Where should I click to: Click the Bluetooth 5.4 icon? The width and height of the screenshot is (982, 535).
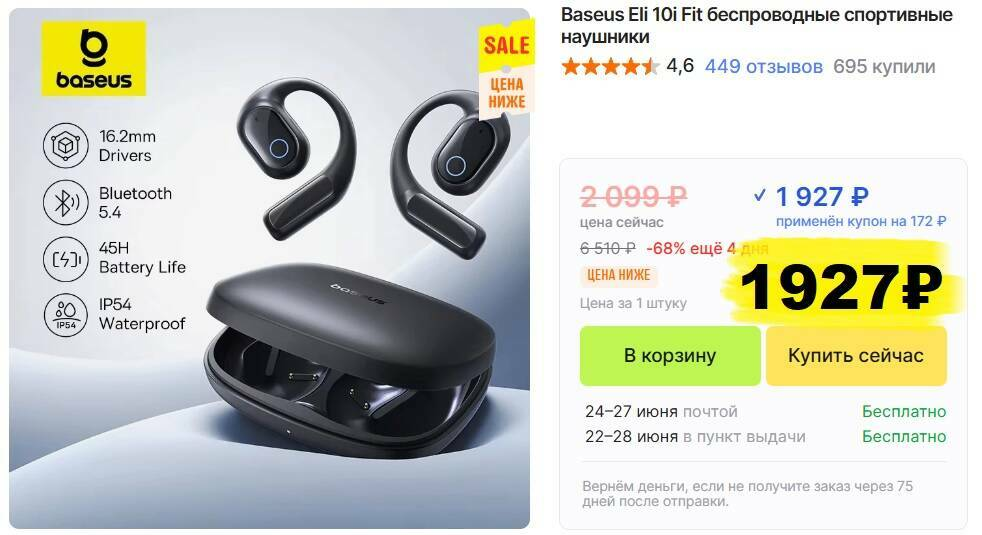66,202
